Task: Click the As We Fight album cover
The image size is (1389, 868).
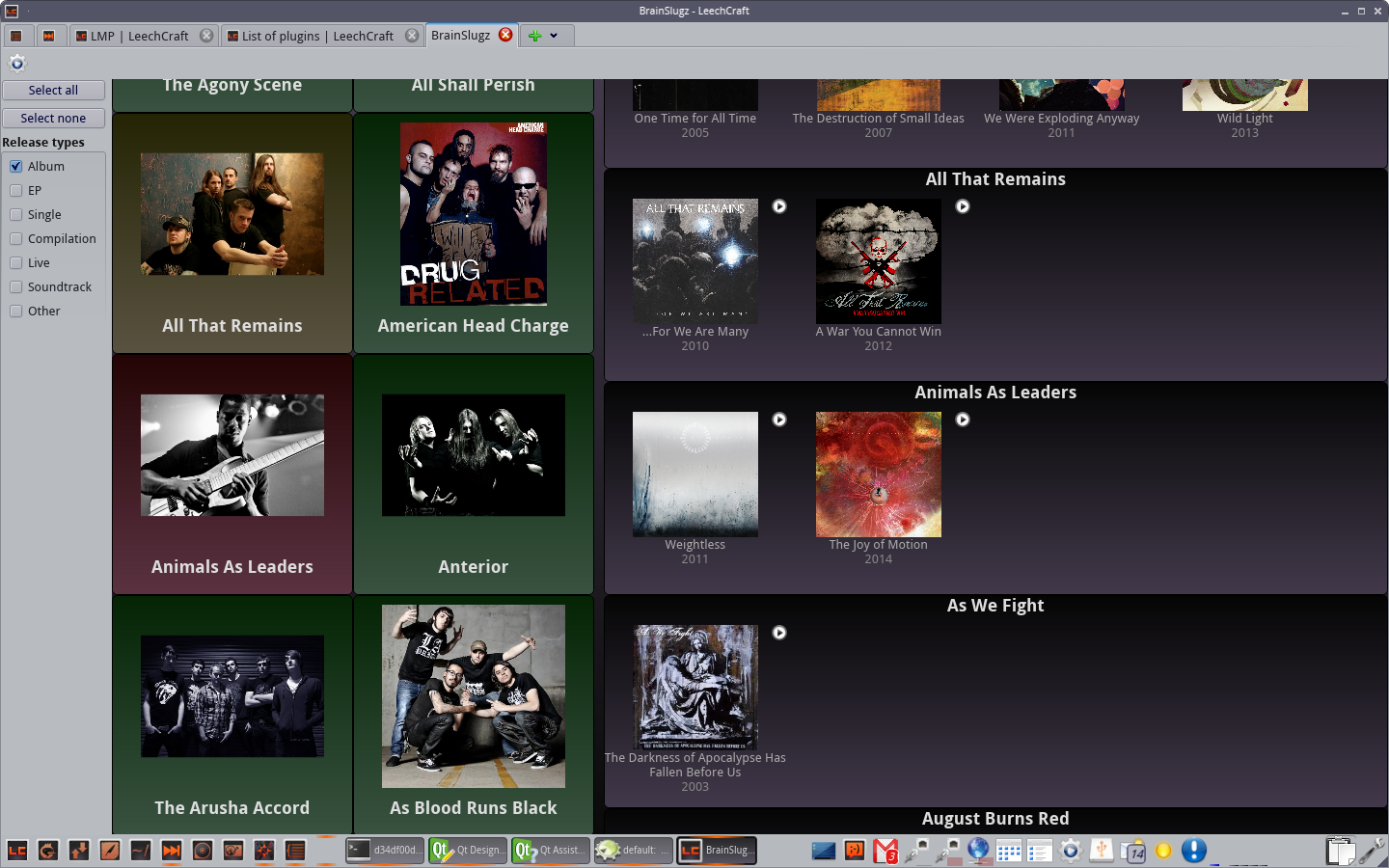Action: click(x=695, y=688)
